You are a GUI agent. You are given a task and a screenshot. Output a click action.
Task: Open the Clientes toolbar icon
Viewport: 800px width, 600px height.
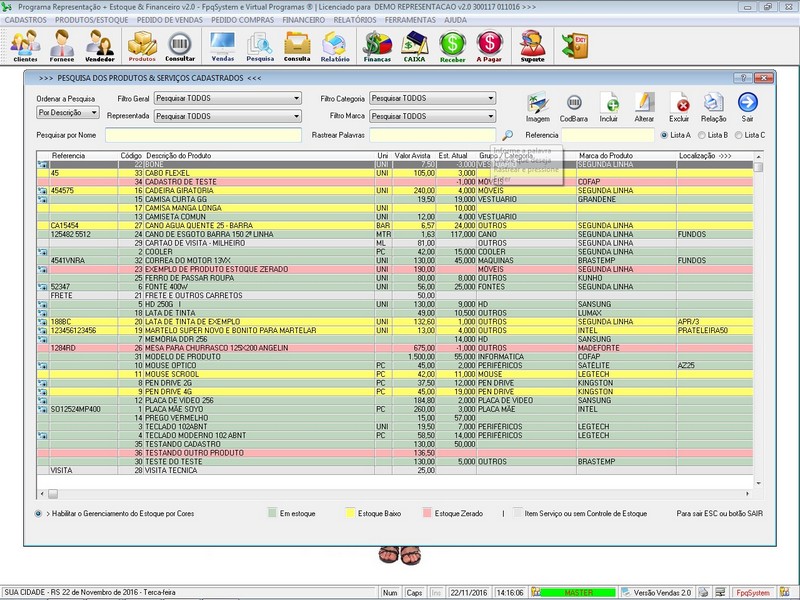pos(25,46)
